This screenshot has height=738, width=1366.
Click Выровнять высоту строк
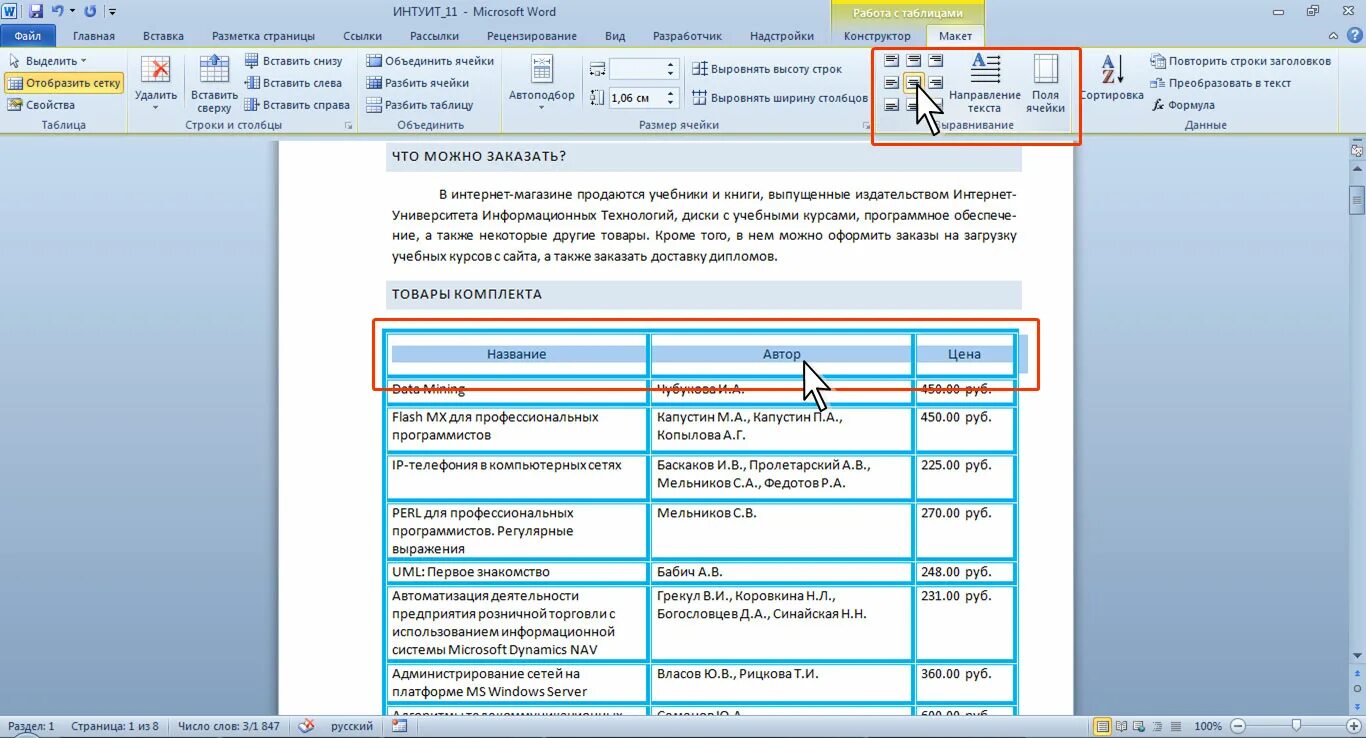pos(767,70)
